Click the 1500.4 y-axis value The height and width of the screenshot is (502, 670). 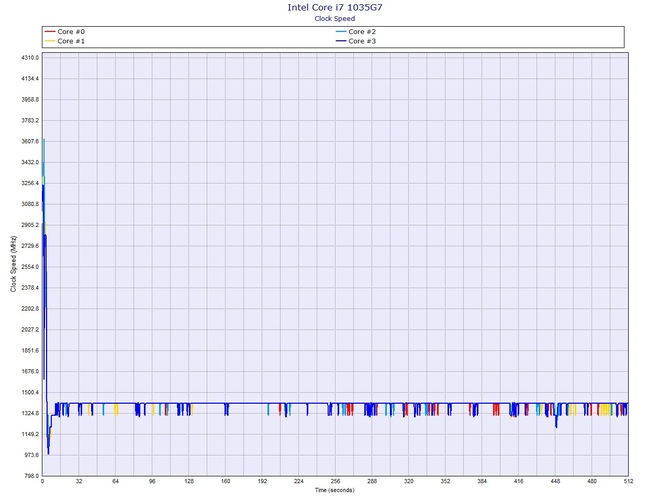(30, 393)
